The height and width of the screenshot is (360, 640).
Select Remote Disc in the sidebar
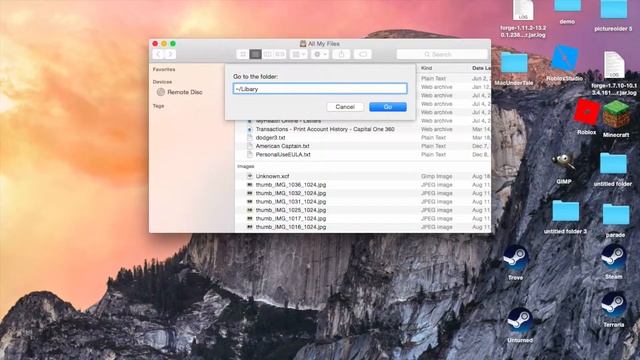tap(180, 92)
